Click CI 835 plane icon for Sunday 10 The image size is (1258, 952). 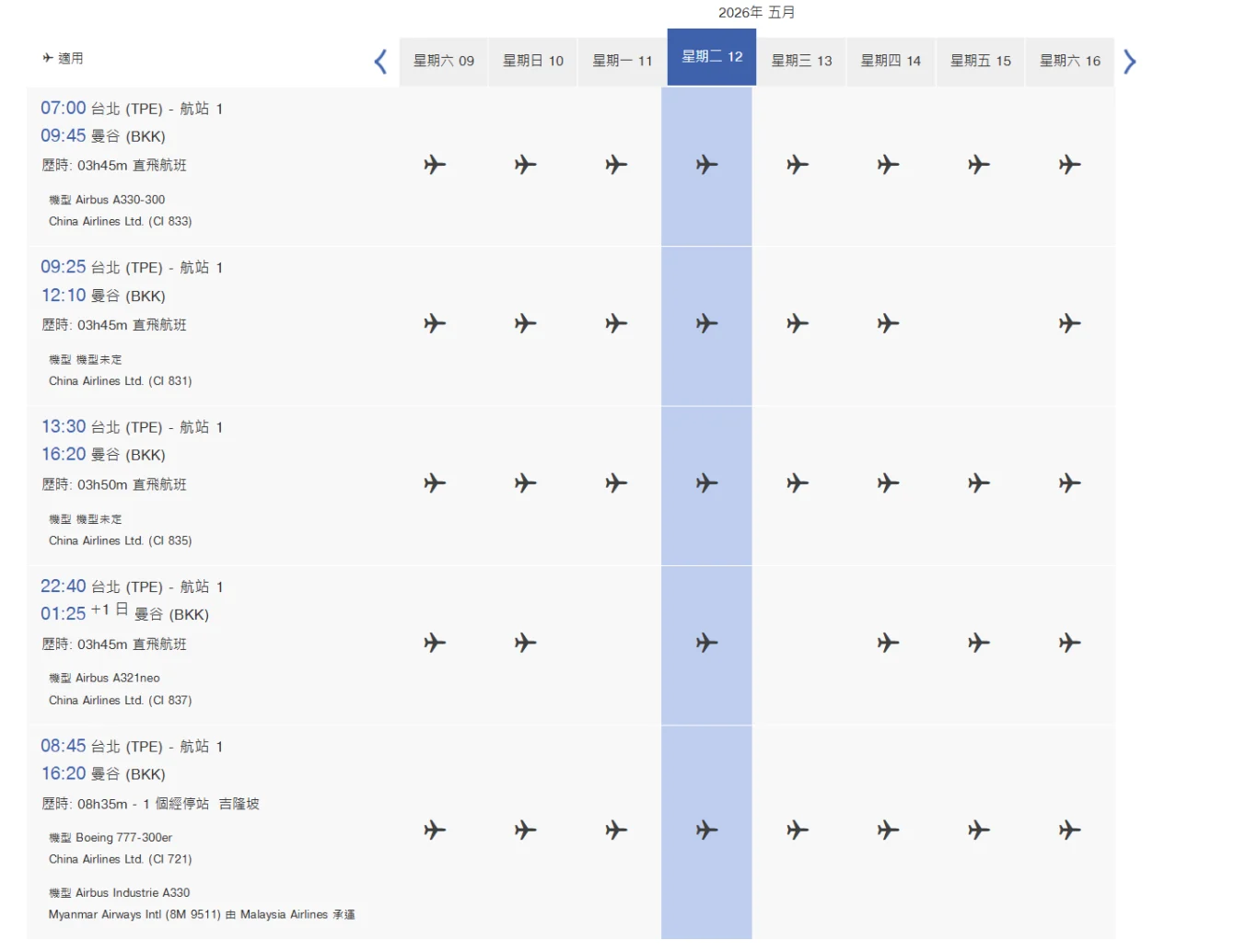[x=525, y=483]
